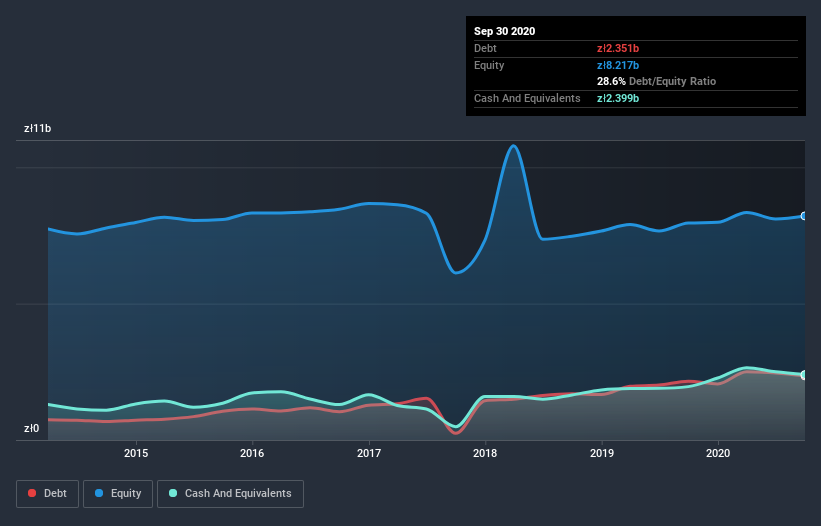Click the red Debt legend dot
Image resolution: width=821 pixels, height=526 pixels.
point(32,493)
